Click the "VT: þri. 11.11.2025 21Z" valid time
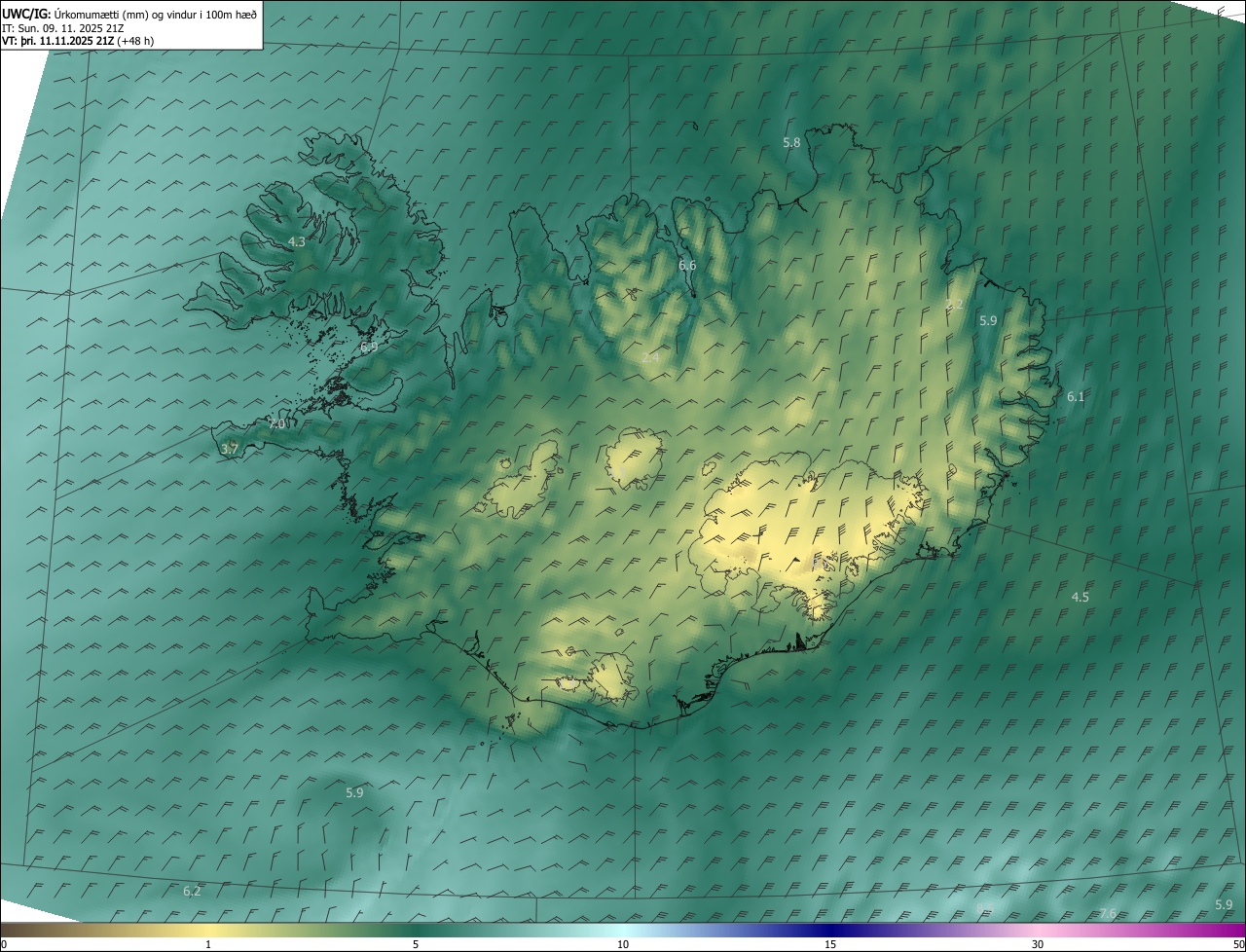Image resolution: width=1246 pixels, height=952 pixels. [x=57, y=41]
